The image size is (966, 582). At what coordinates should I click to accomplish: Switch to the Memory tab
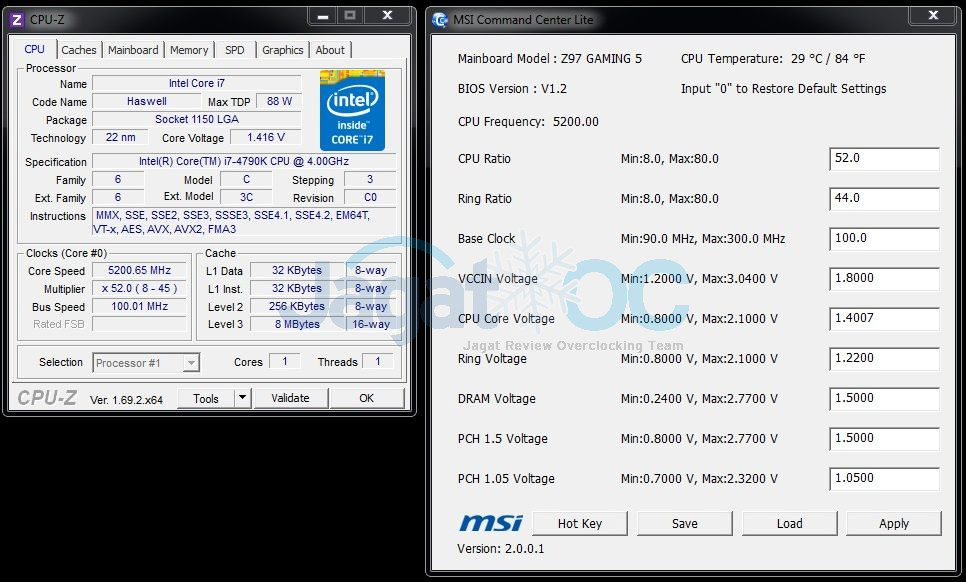click(x=189, y=50)
